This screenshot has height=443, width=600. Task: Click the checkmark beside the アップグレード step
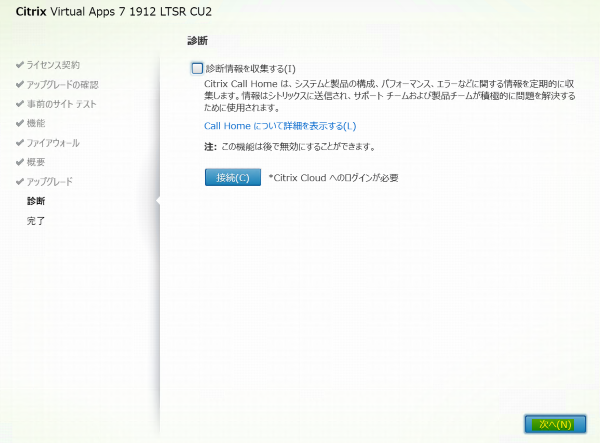tap(20, 181)
